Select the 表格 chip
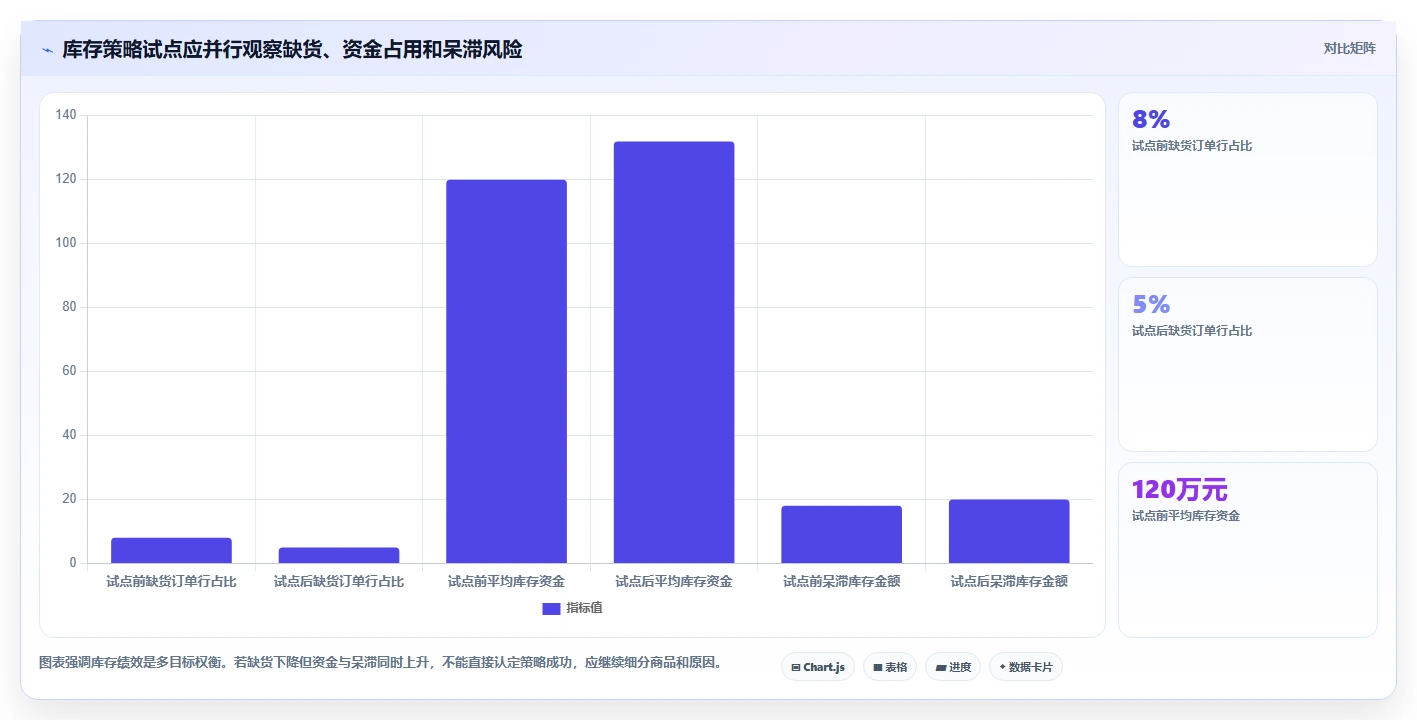Viewport: 1417px width, 720px height. (889, 667)
